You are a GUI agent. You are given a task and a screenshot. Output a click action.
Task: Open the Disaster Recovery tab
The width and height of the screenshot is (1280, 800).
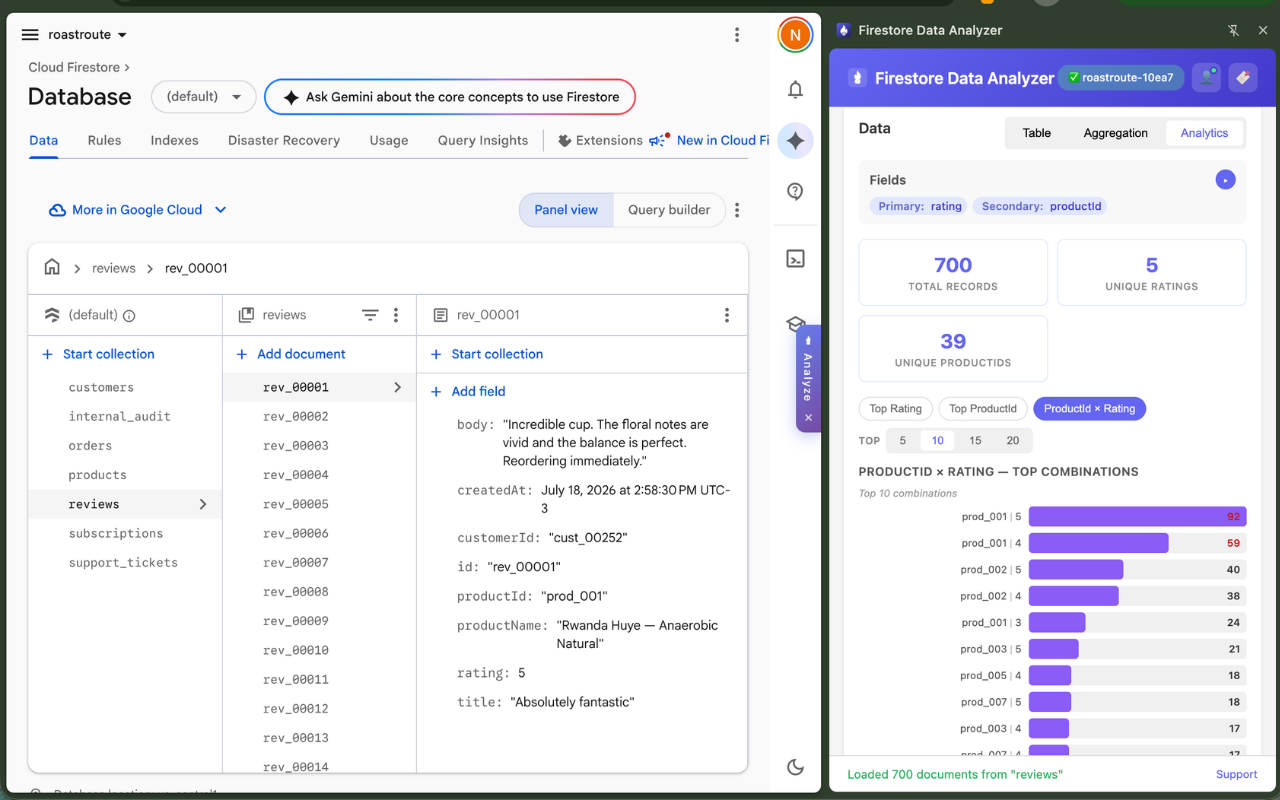tap(284, 140)
